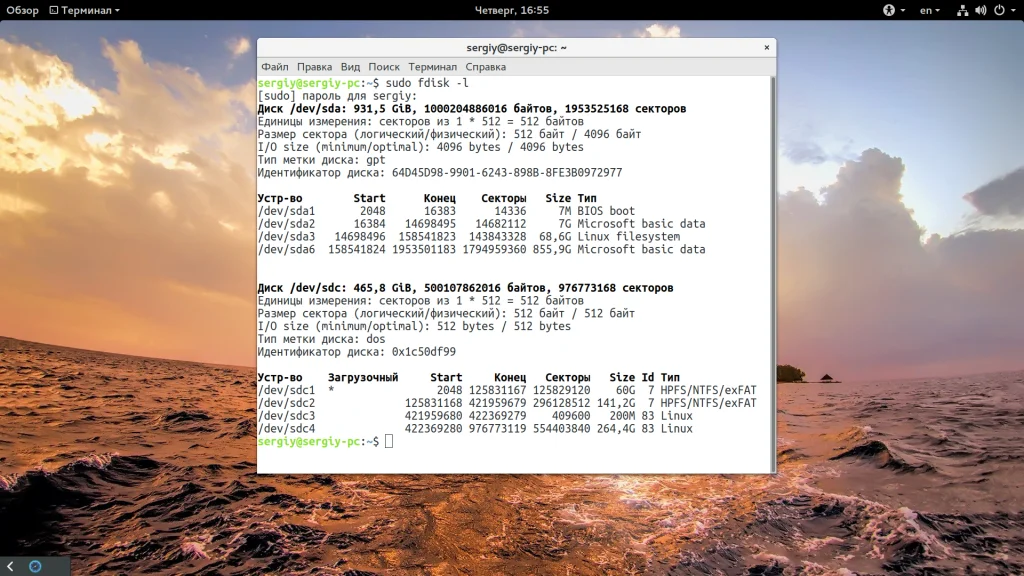Open the 'en' keyboard layout dropdown
Image resolution: width=1024 pixels, height=576 pixels.
[930, 10]
